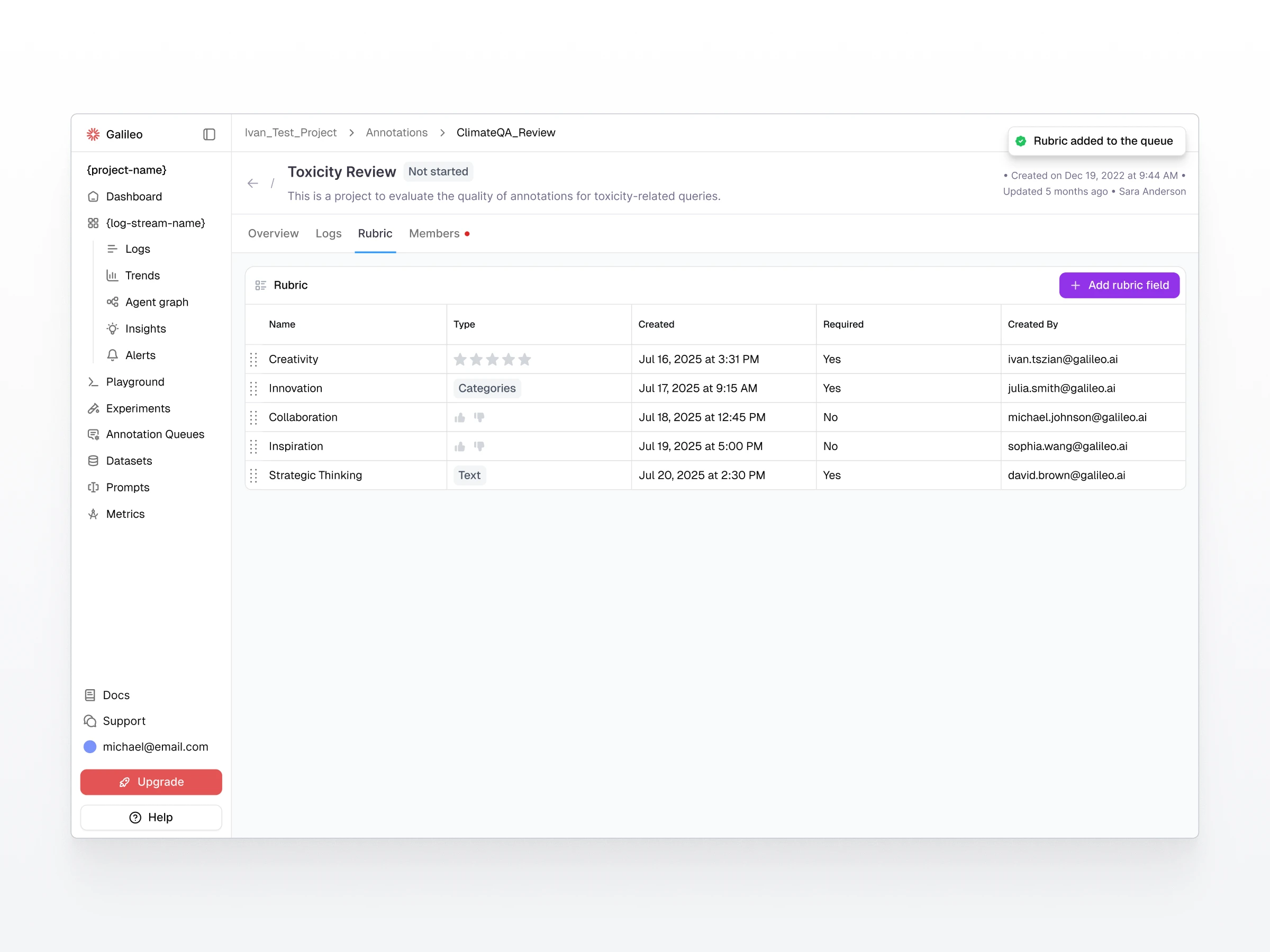Switch to the Overview tab
Viewport: 1270px width, 952px height.
tap(273, 234)
